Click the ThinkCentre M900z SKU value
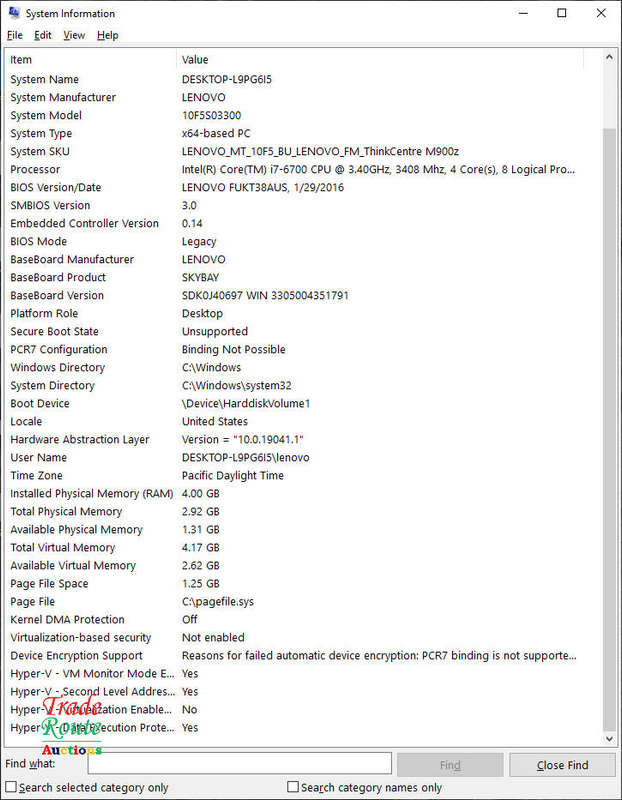The width and height of the screenshot is (622, 800). (320, 151)
